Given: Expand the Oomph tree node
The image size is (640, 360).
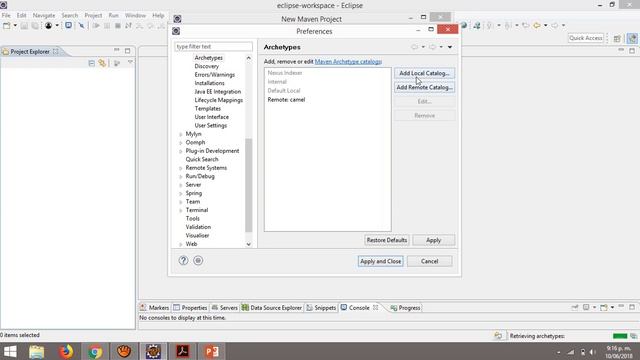Looking at the screenshot, I should coord(181,143).
